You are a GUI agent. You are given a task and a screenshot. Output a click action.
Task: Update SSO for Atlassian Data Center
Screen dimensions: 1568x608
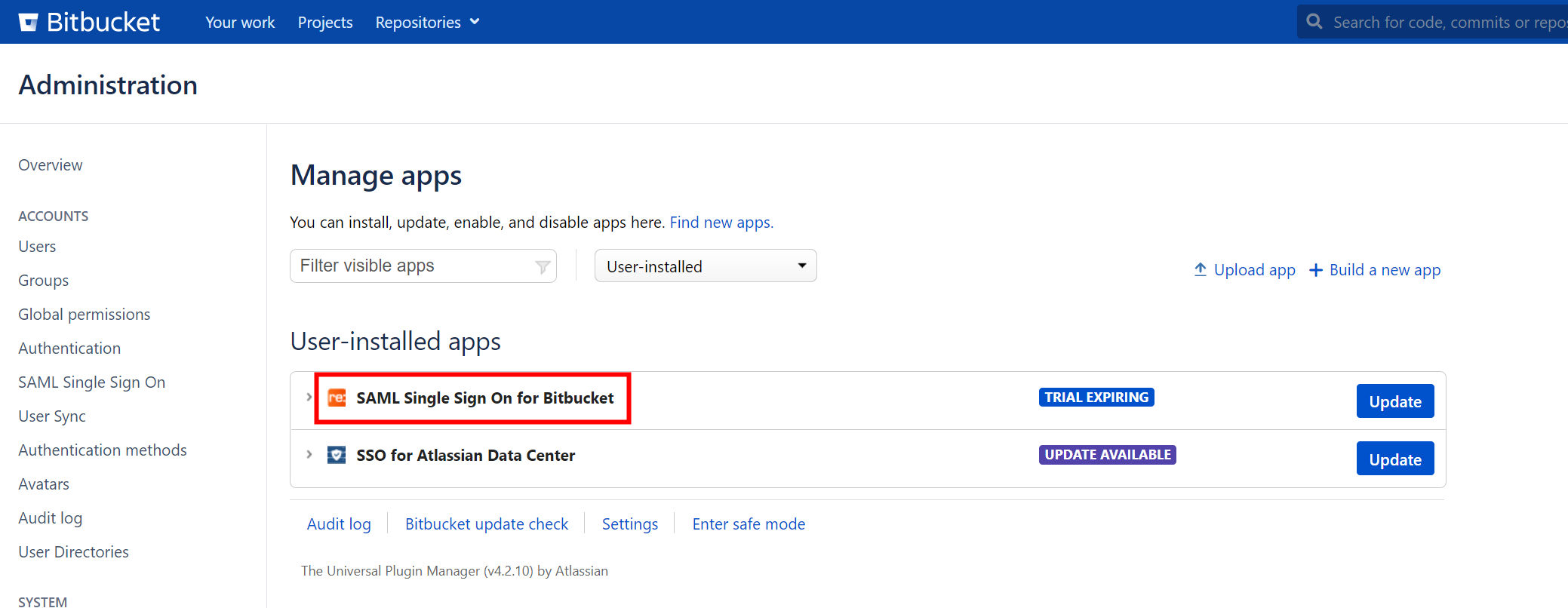pyautogui.click(x=1394, y=459)
